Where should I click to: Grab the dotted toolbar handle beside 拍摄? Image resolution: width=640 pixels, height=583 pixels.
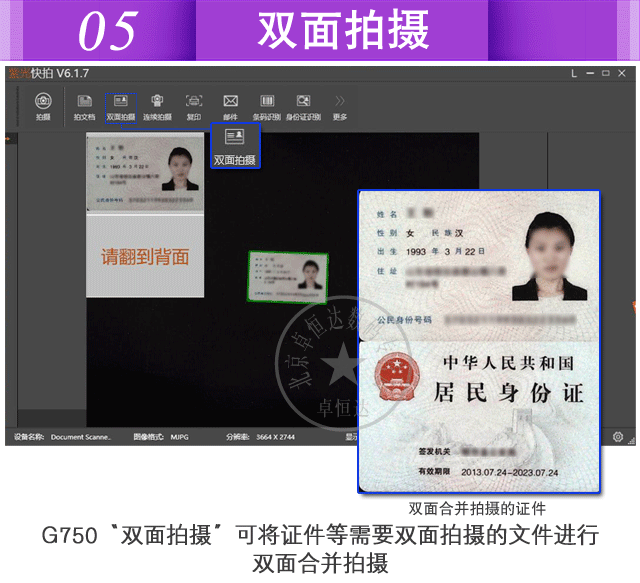pos(18,107)
